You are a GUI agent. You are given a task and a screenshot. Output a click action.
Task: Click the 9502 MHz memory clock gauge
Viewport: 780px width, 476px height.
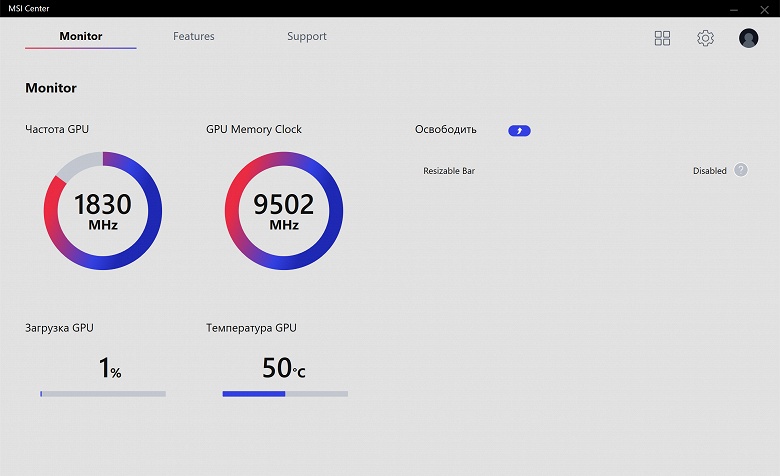[x=284, y=211]
